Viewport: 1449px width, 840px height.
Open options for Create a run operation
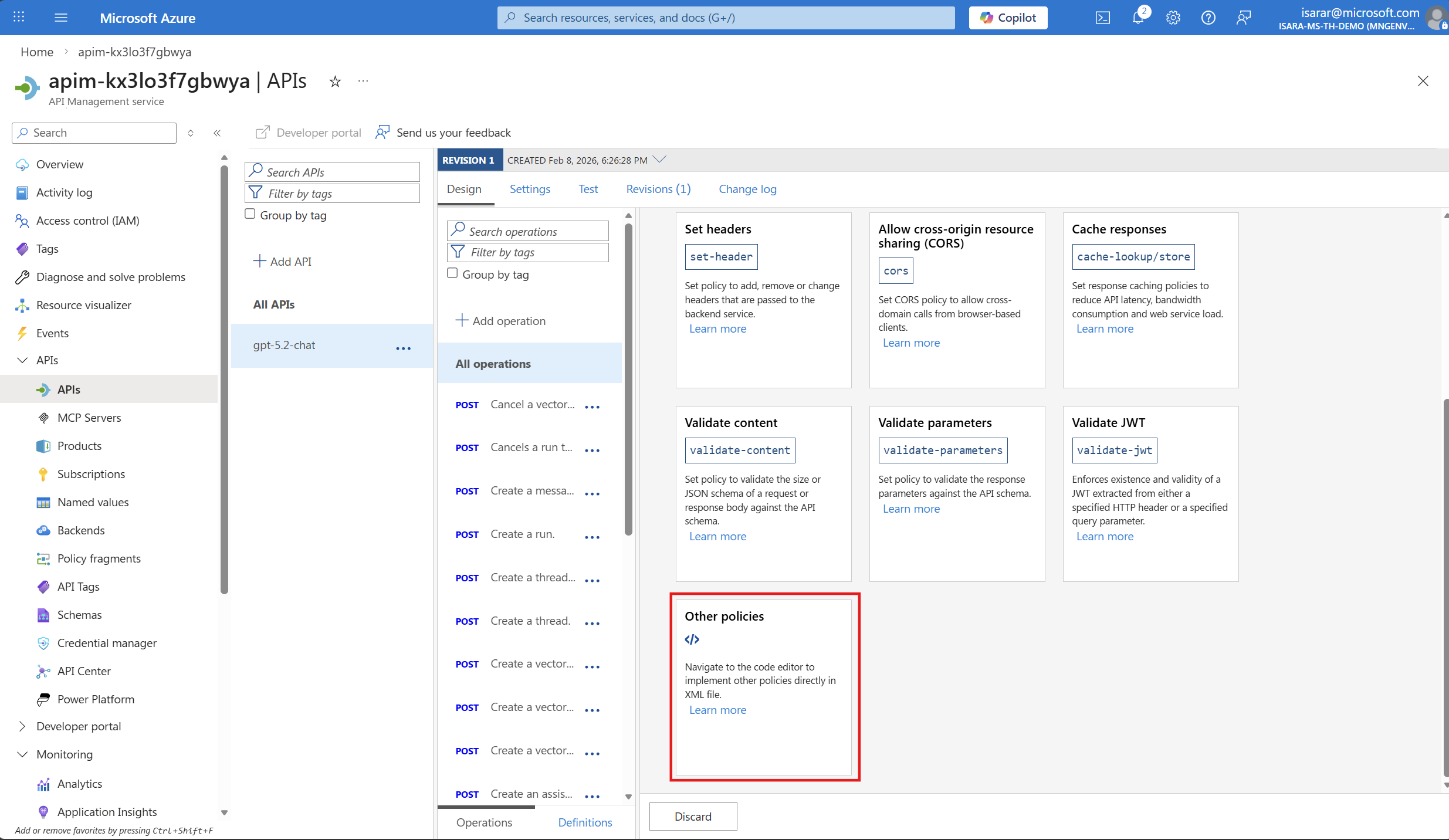(x=593, y=537)
